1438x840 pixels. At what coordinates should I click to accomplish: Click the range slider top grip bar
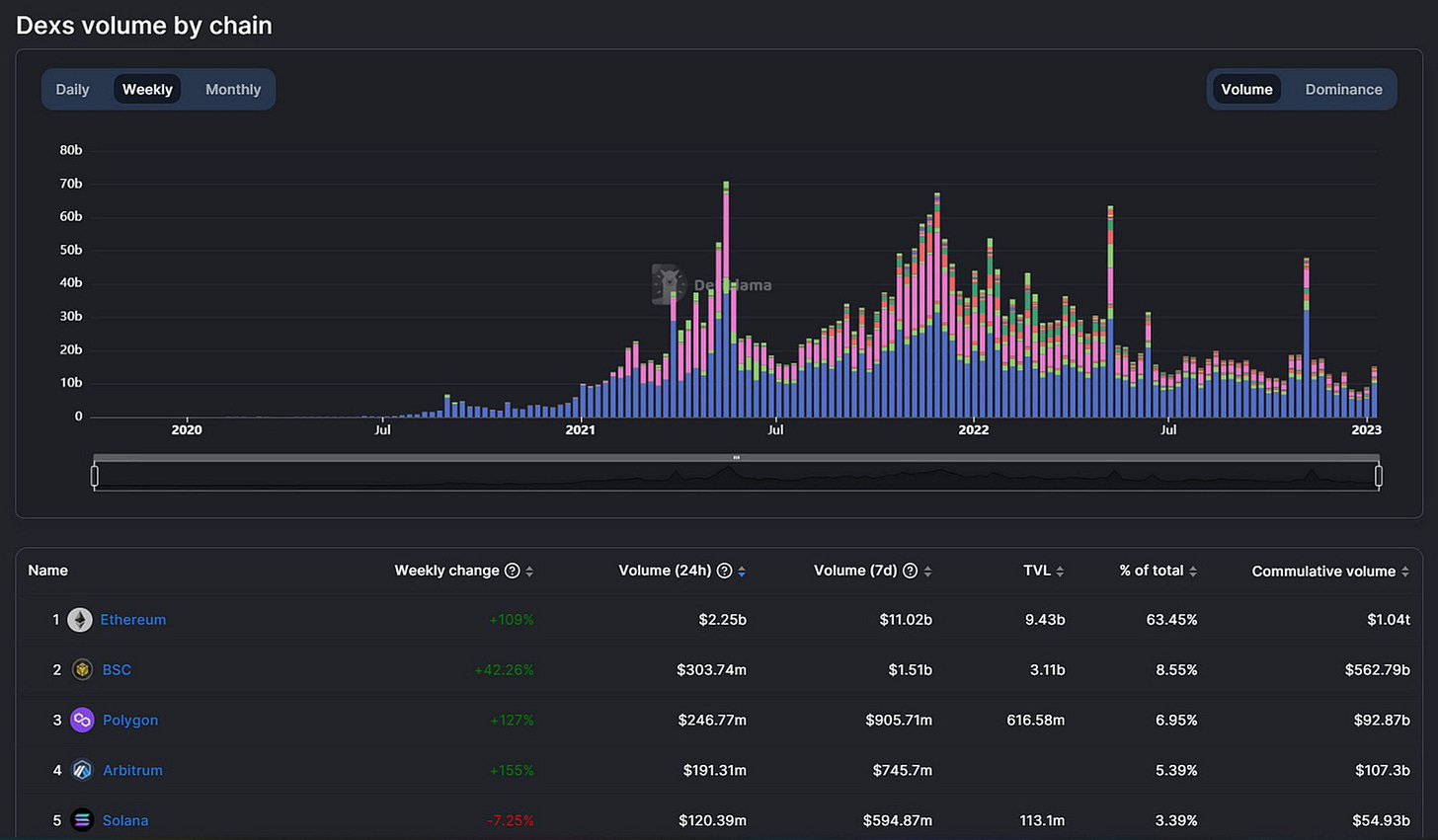click(x=736, y=458)
